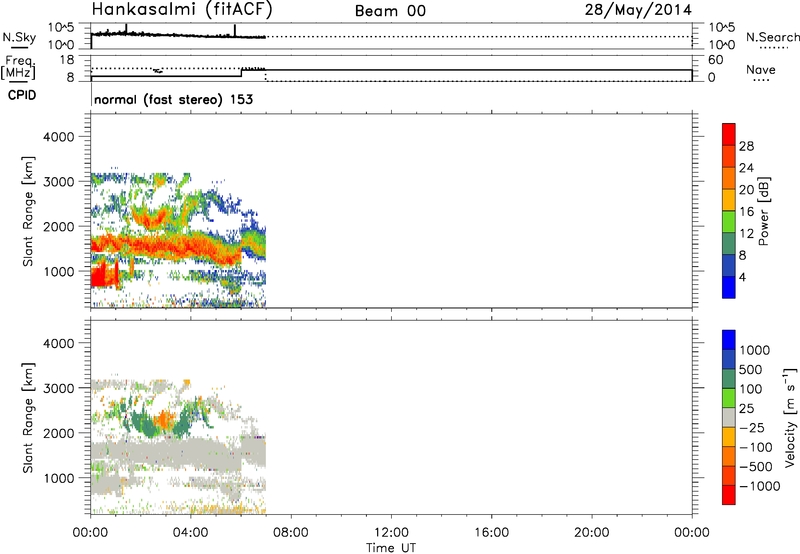Click the '-25' tick on the velocity colorbar
The width and height of the screenshot is (800, 554).
(753, 427)
